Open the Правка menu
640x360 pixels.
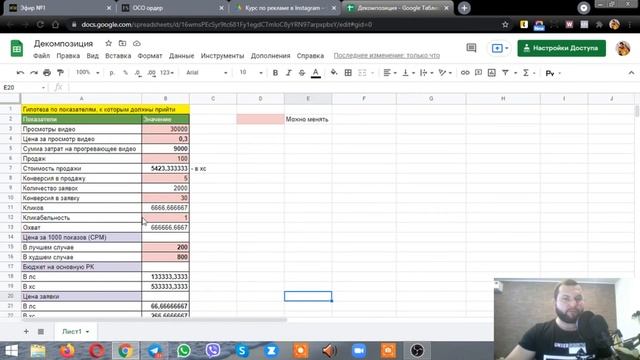(x=68, y=56)
